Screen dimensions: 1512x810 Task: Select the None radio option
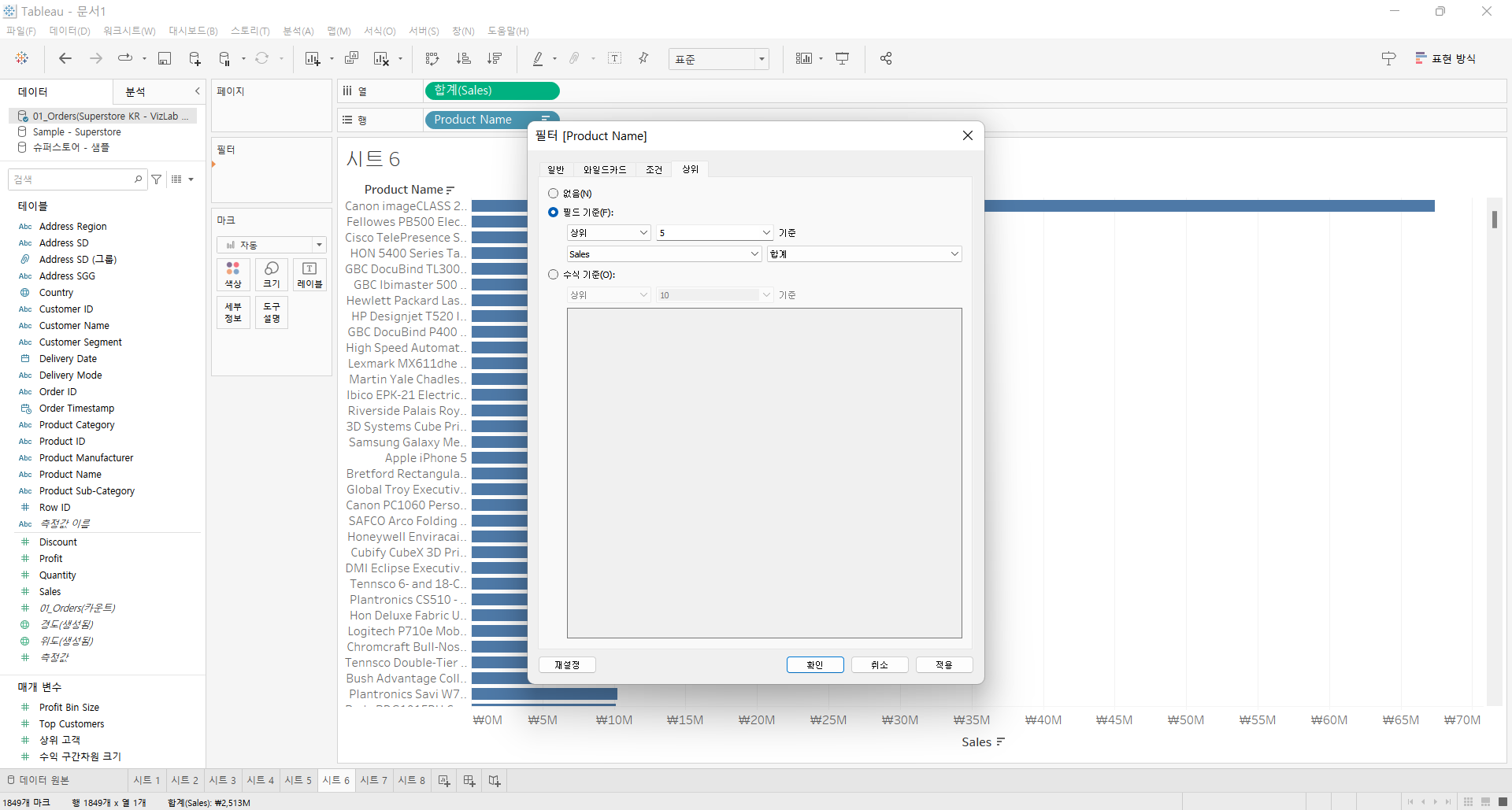tap(553, 193)
